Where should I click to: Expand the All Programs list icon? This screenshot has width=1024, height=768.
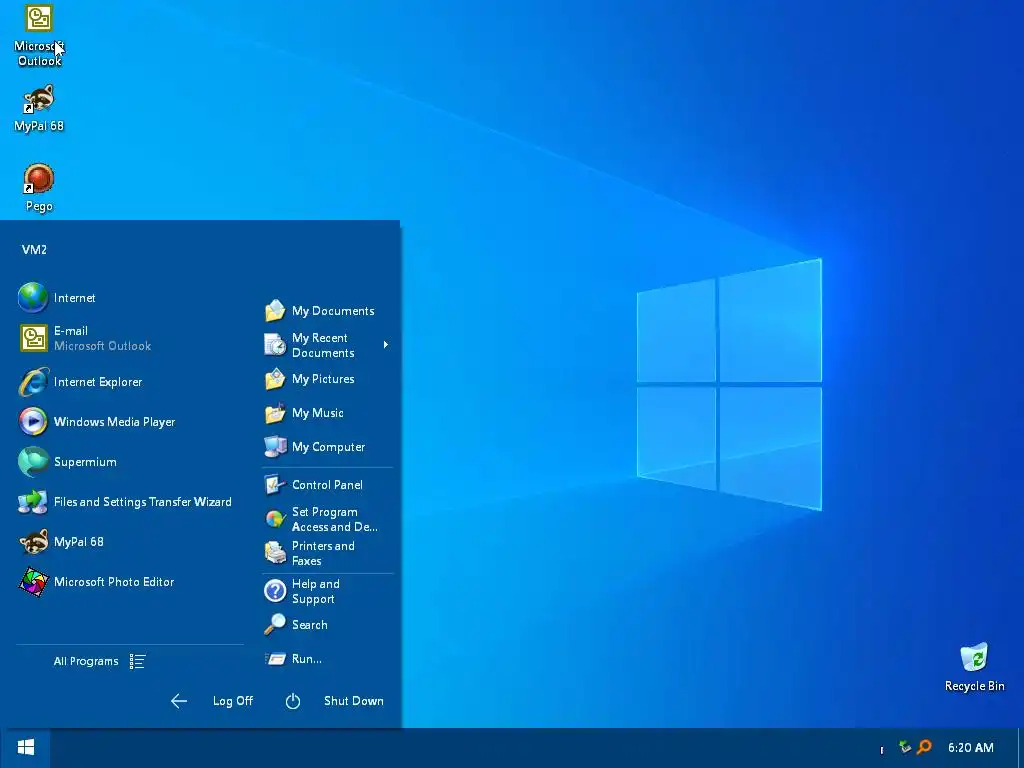pyautogui.click(x=137, y=662)
